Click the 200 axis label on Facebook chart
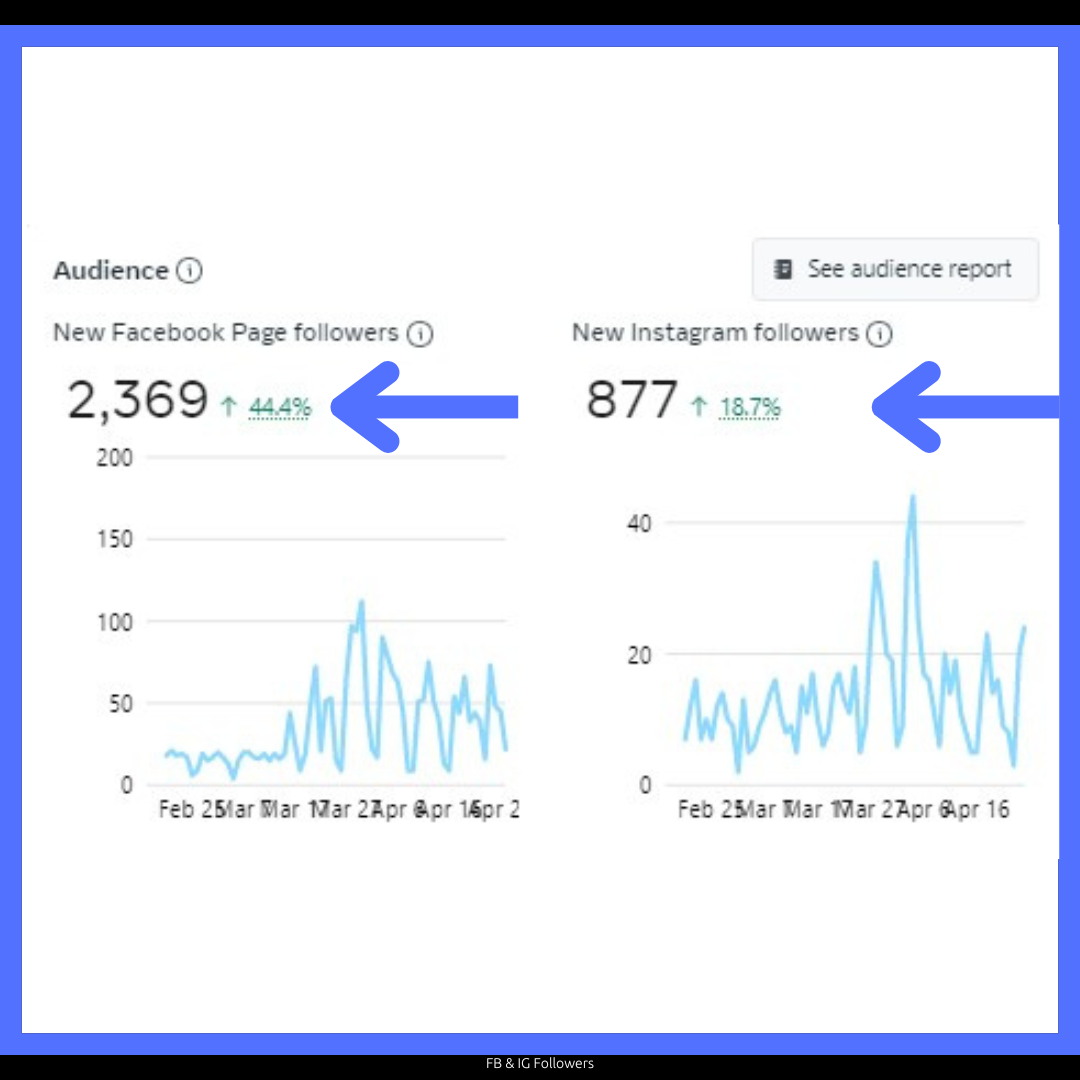 tap(114, 458)
